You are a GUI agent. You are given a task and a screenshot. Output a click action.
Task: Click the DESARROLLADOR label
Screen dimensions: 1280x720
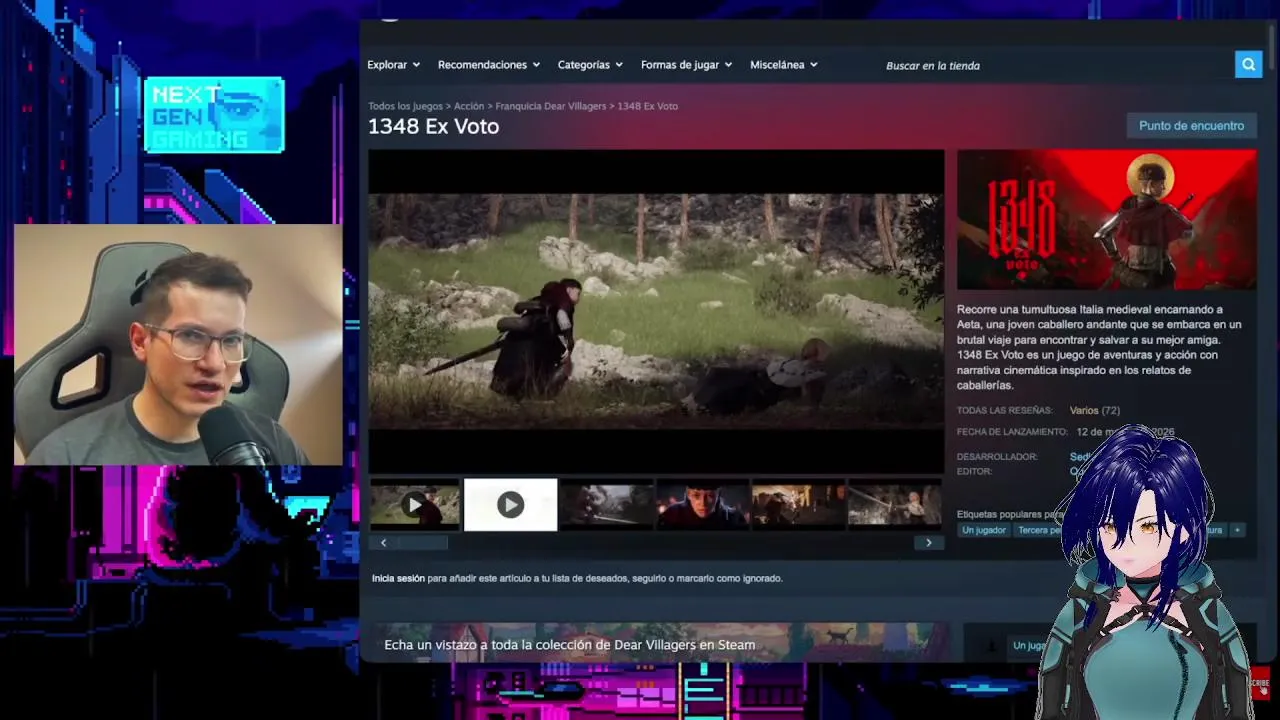[997, 457]
